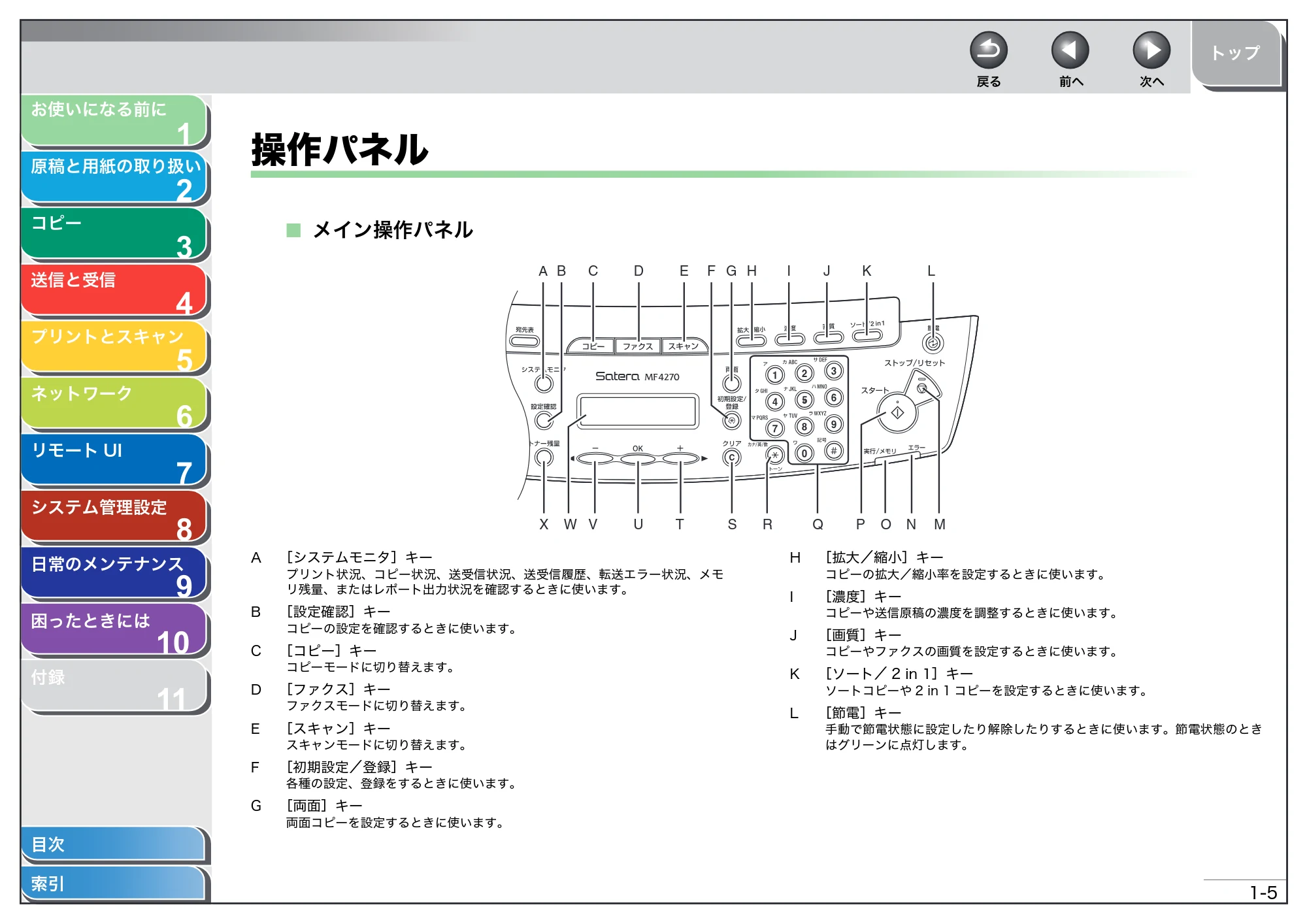1307x924 pixels.
Task: Open the トップ tab
Action: [x=1236, y=54]
